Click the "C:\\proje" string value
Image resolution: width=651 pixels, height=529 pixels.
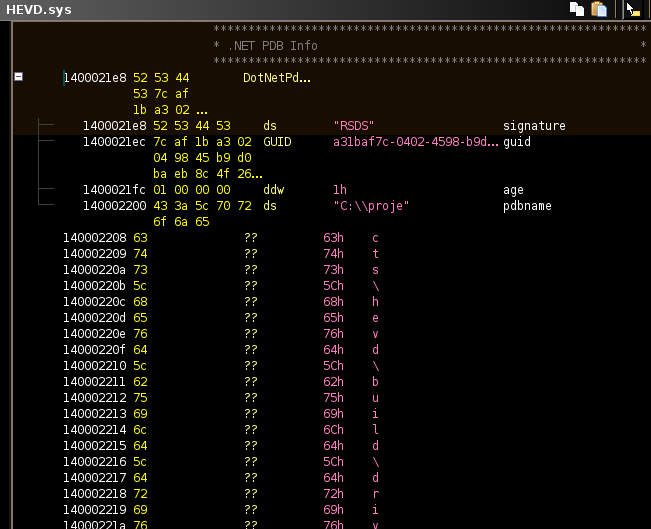pos(371,206)
